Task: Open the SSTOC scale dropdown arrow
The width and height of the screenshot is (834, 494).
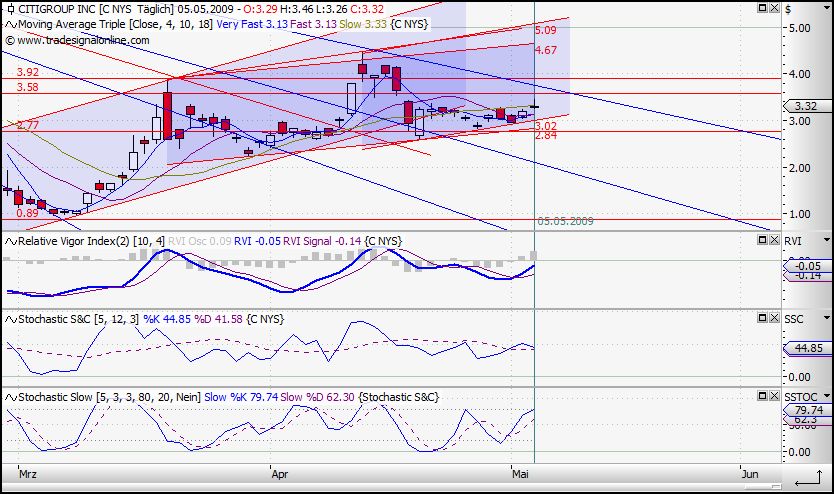Action: coord(827,396)
